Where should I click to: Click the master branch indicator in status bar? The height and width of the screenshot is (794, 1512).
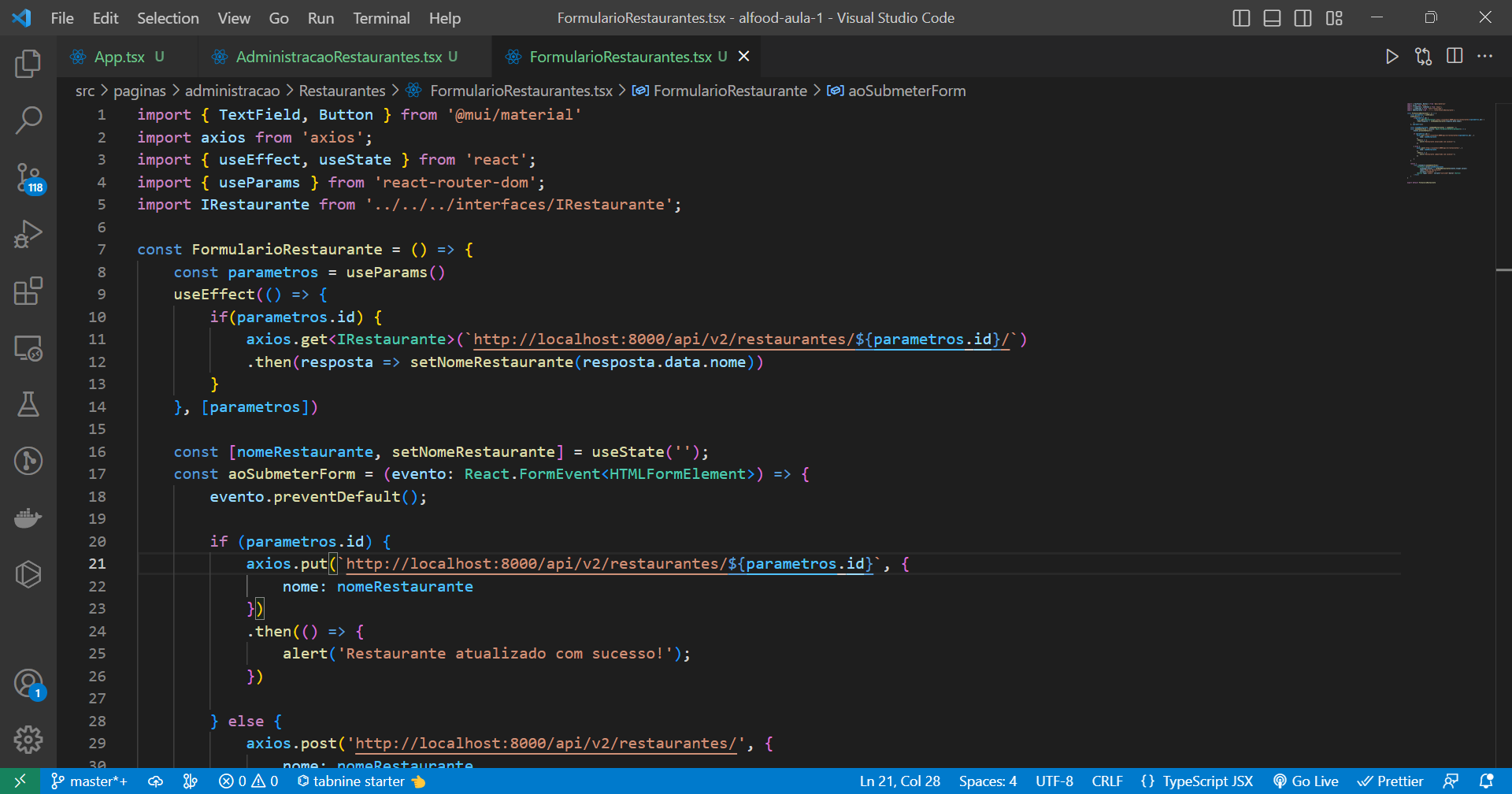click(89, 781)
